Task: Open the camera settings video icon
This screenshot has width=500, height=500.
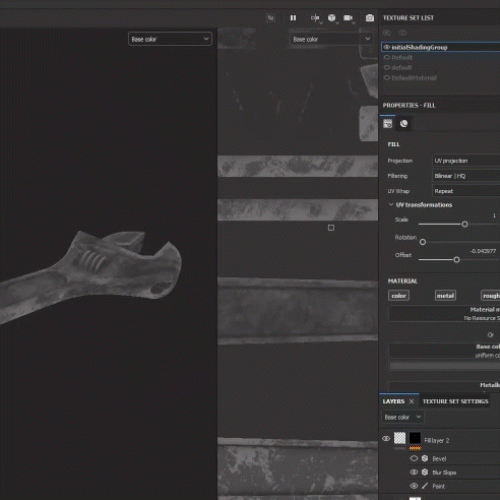Action: pyautogui.click(x=348, y=18)
